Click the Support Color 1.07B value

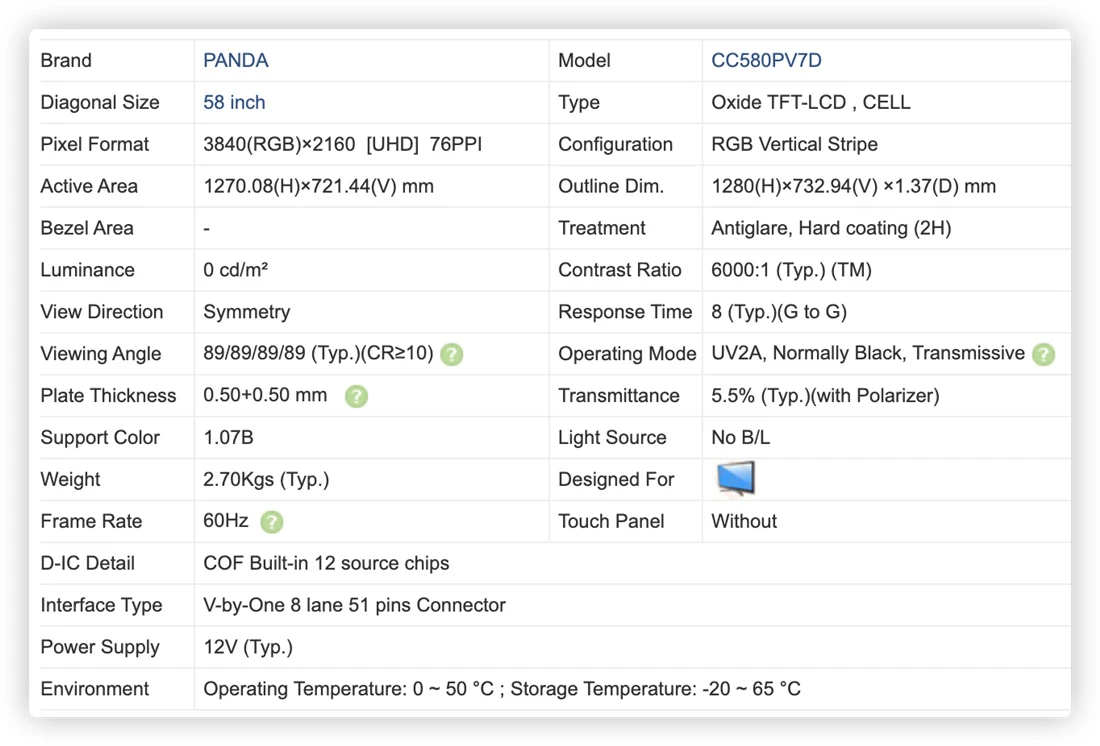click(229, 438)
